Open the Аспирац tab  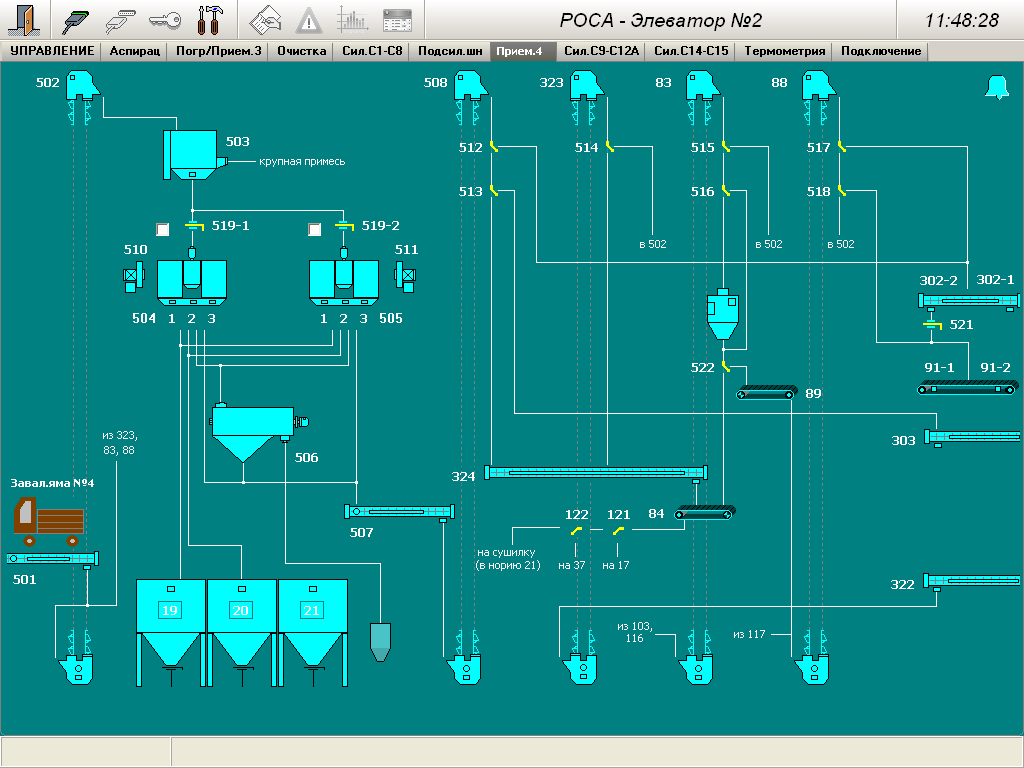[x=134, y=52]
